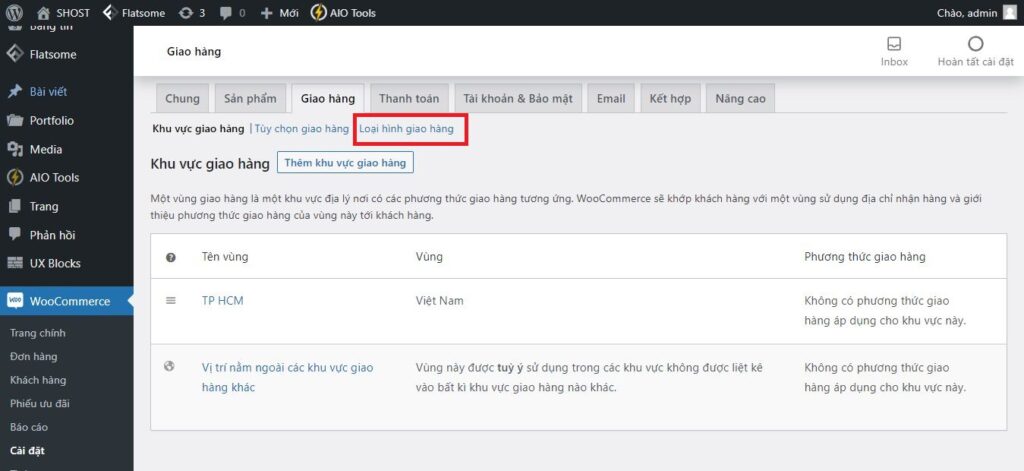Switch to the Thanh toán tab
This screenshot has height=471, width=1024.
pos(408,98)
